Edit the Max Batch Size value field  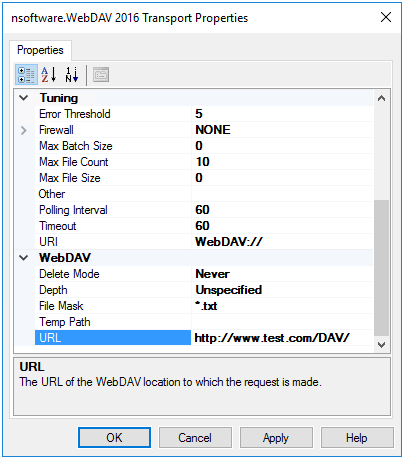click(282, 146)
